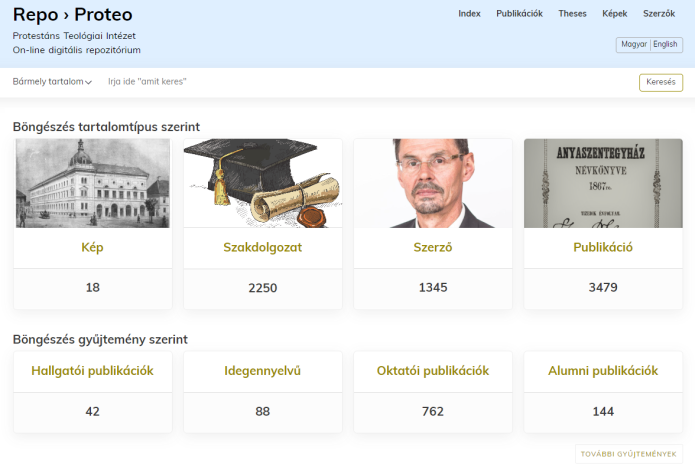
Task: Switch language to Magyar
Action: pyautogui.click(x=633, y=45)
